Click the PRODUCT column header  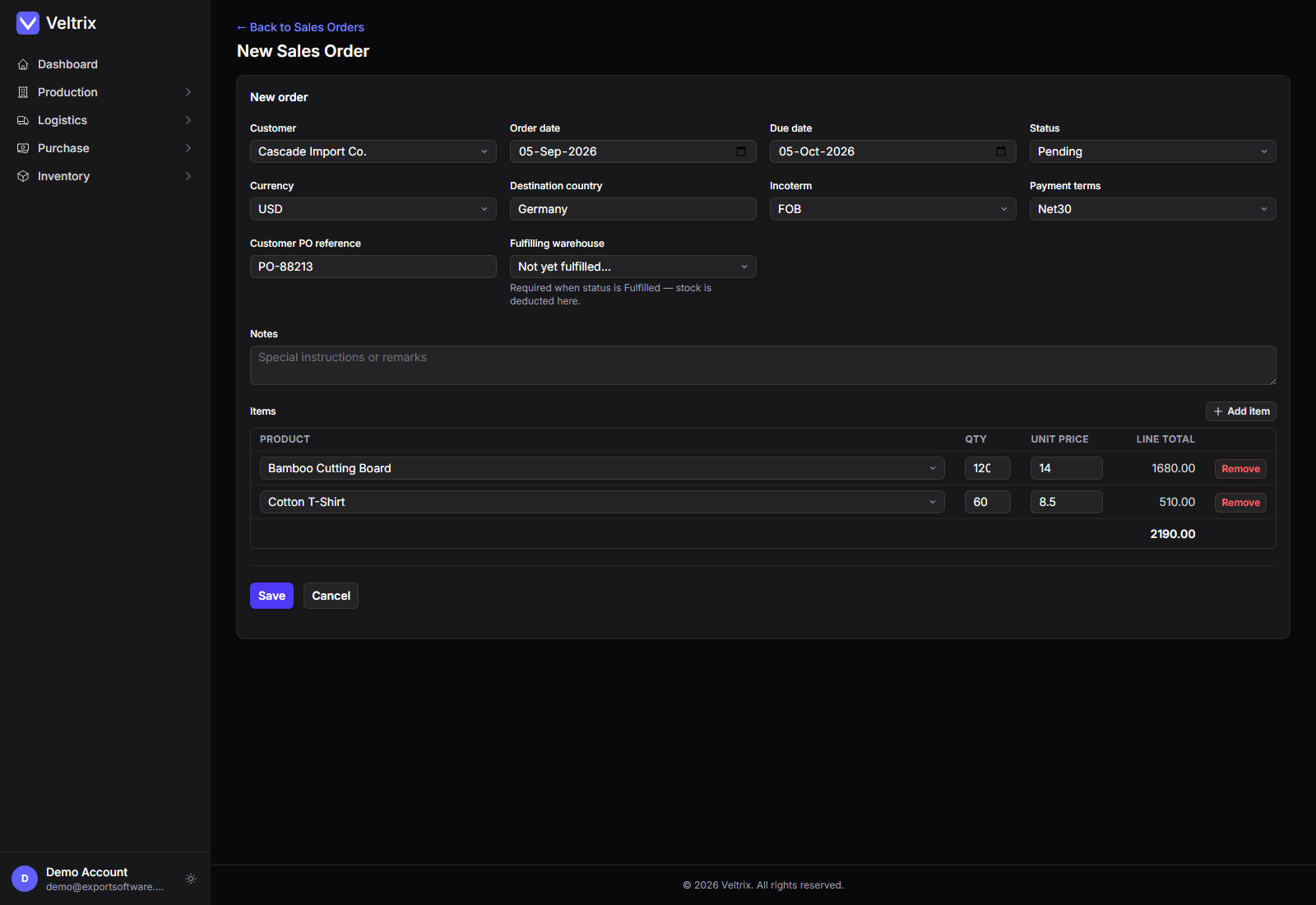(285, 439)
